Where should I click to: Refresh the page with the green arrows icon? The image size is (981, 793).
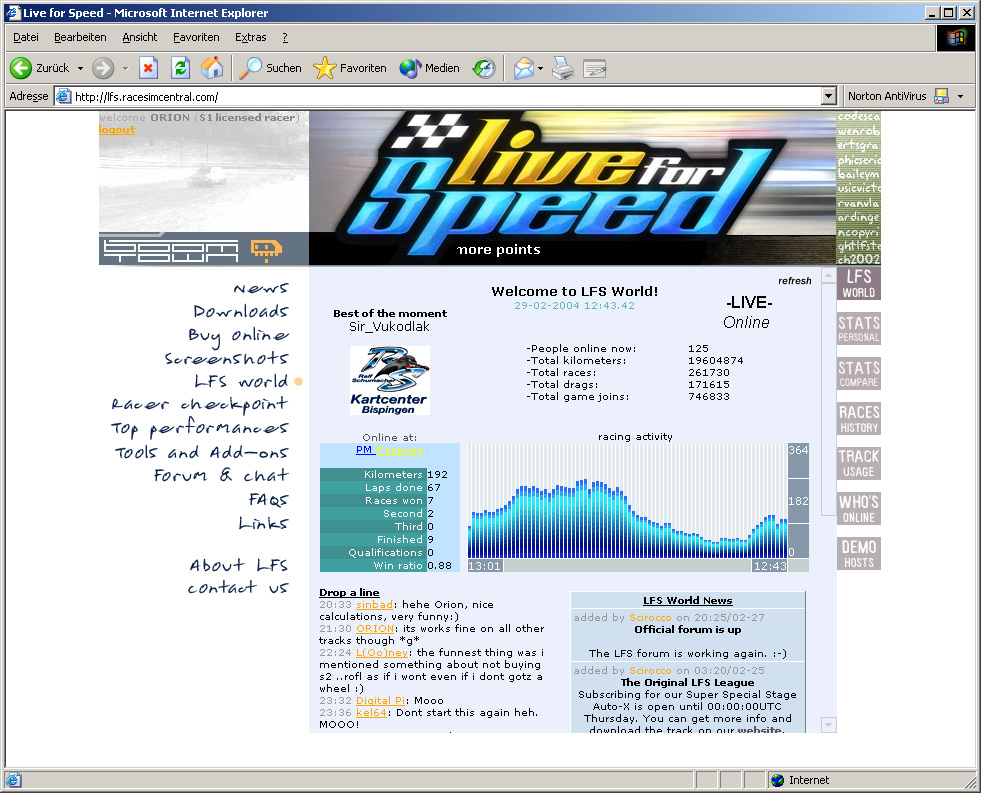180,68
